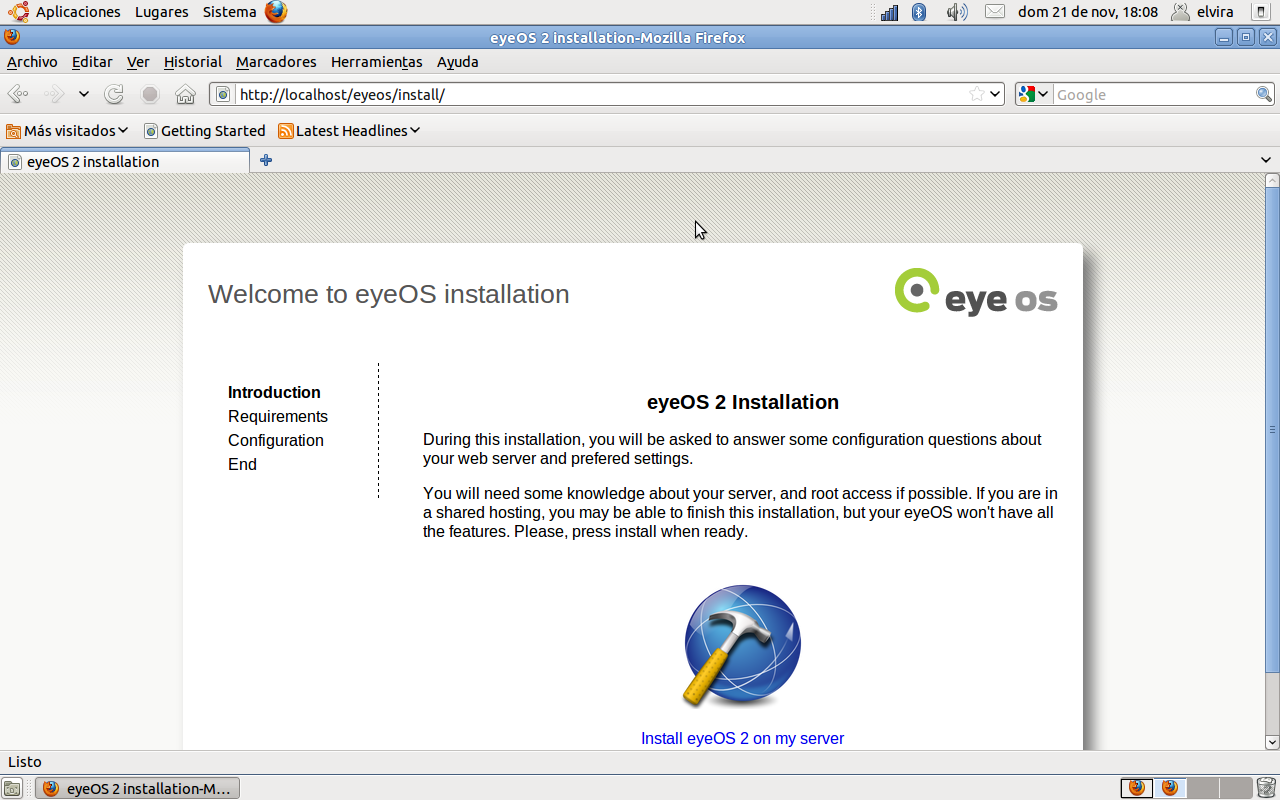
Task: Click the page favicon in address bar
Action: 224,94
